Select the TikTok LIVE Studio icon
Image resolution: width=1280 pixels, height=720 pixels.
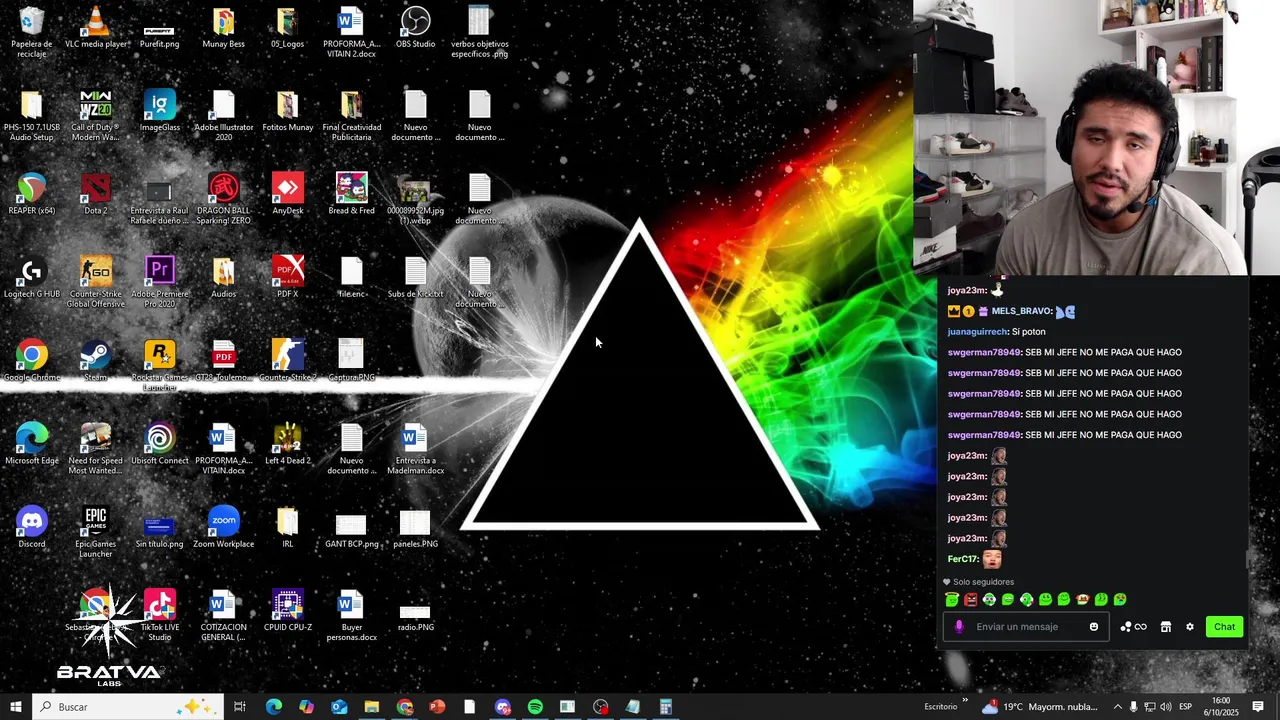[160, 615]
